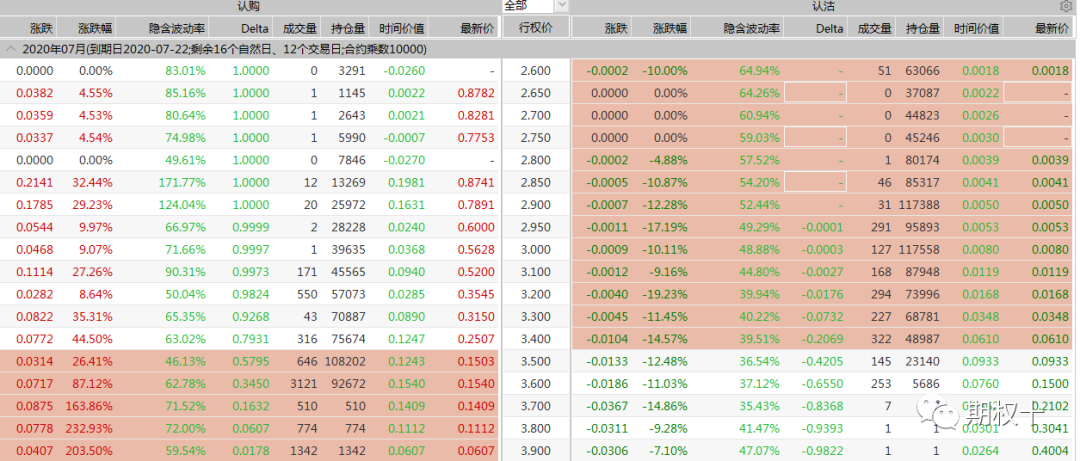The width and height of the screenshot is (1080, 461).
Task: Sort by 行权价 column header
Action: pyautogui.click(x=536, y=28)
